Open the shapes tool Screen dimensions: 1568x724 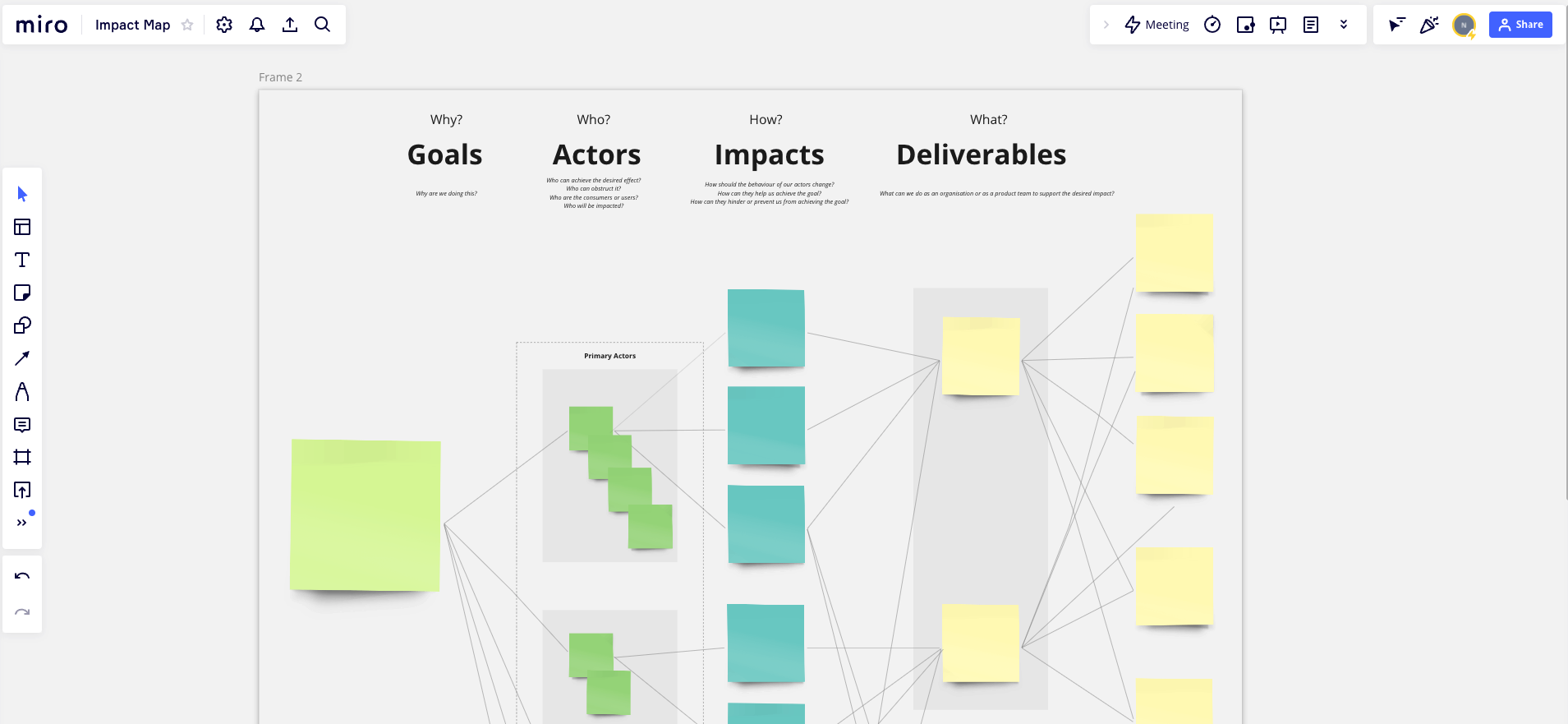[22, 325]
